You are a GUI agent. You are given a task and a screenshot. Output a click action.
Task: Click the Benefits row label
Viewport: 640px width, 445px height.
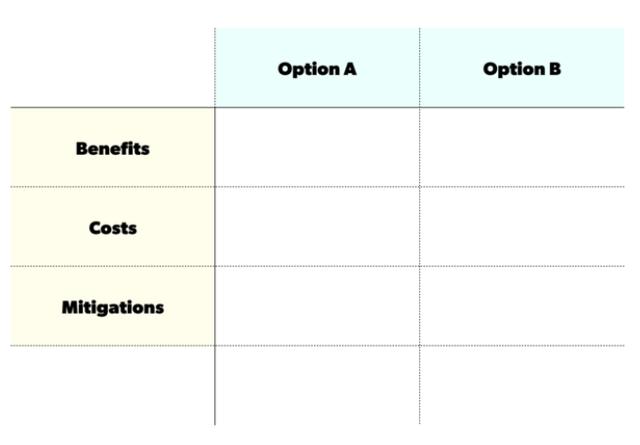coord(113,148)
